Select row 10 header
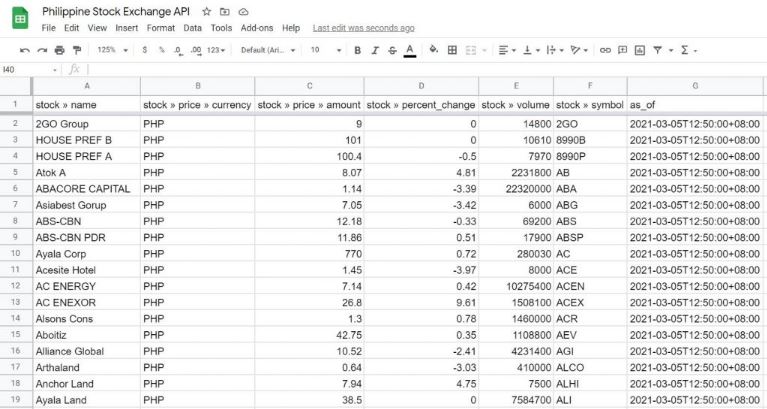The width and height of the screenshot is (767, 409). pos(16,253)
